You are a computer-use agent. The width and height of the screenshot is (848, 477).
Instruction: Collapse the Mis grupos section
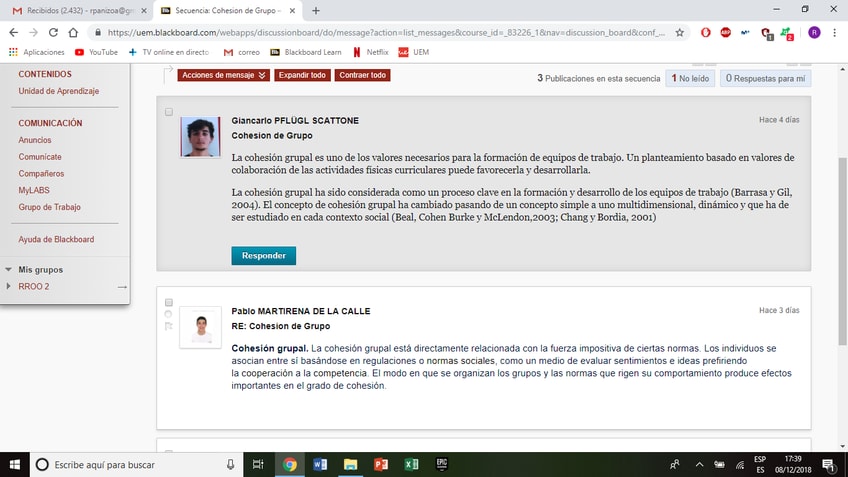coord(9,270)
